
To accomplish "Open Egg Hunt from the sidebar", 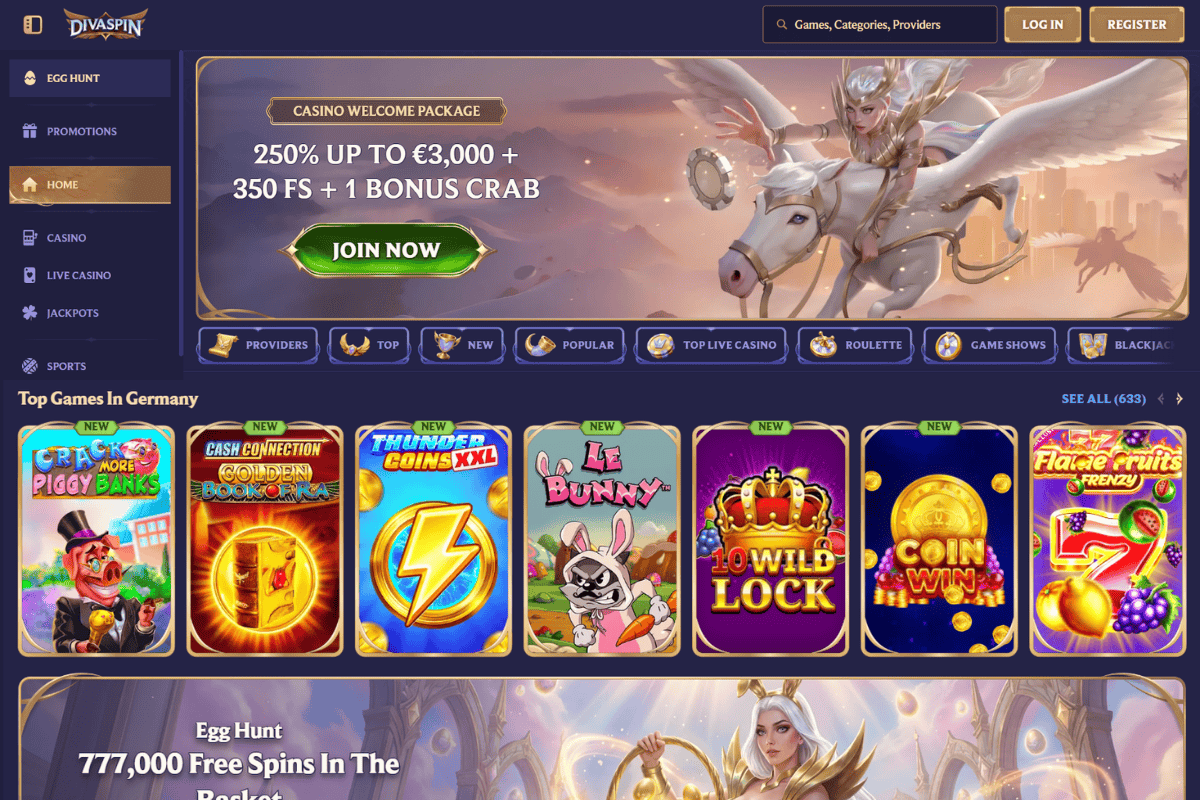I will point(90,78).
